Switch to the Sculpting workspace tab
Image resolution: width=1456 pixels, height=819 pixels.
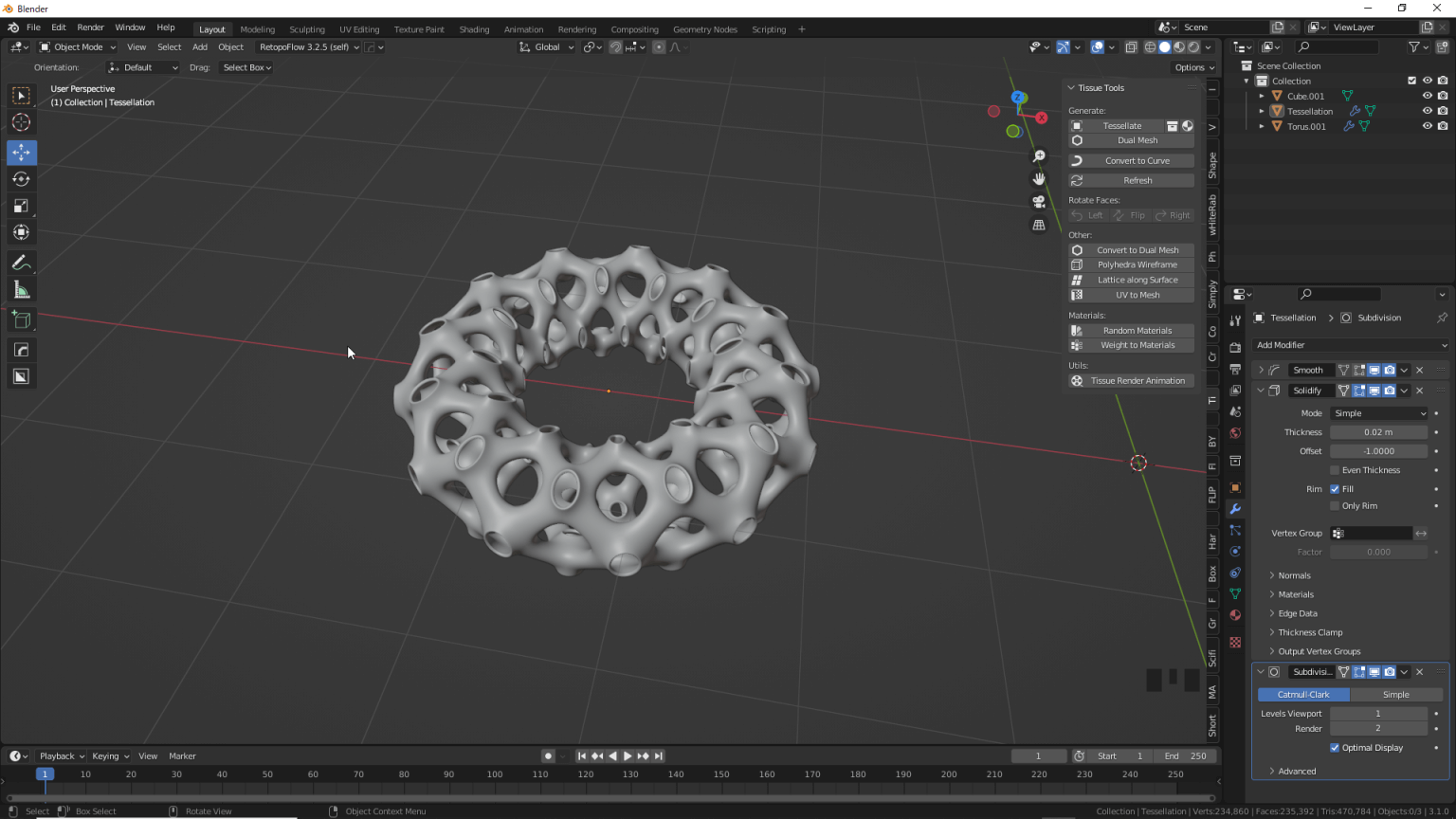tap(307, 28)
